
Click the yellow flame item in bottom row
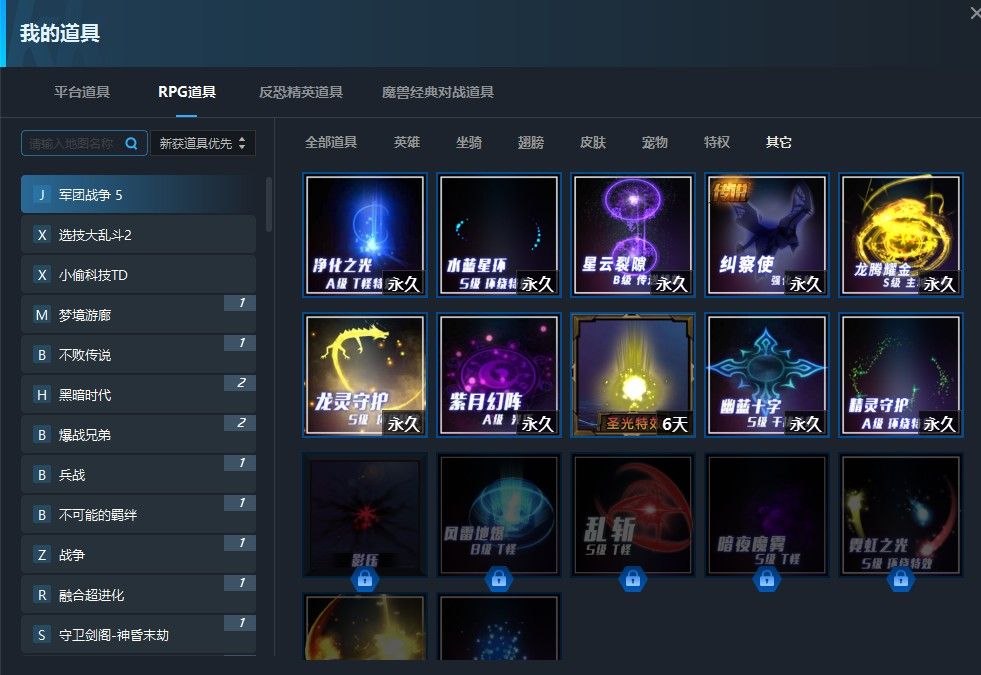(x=365, y=627)
